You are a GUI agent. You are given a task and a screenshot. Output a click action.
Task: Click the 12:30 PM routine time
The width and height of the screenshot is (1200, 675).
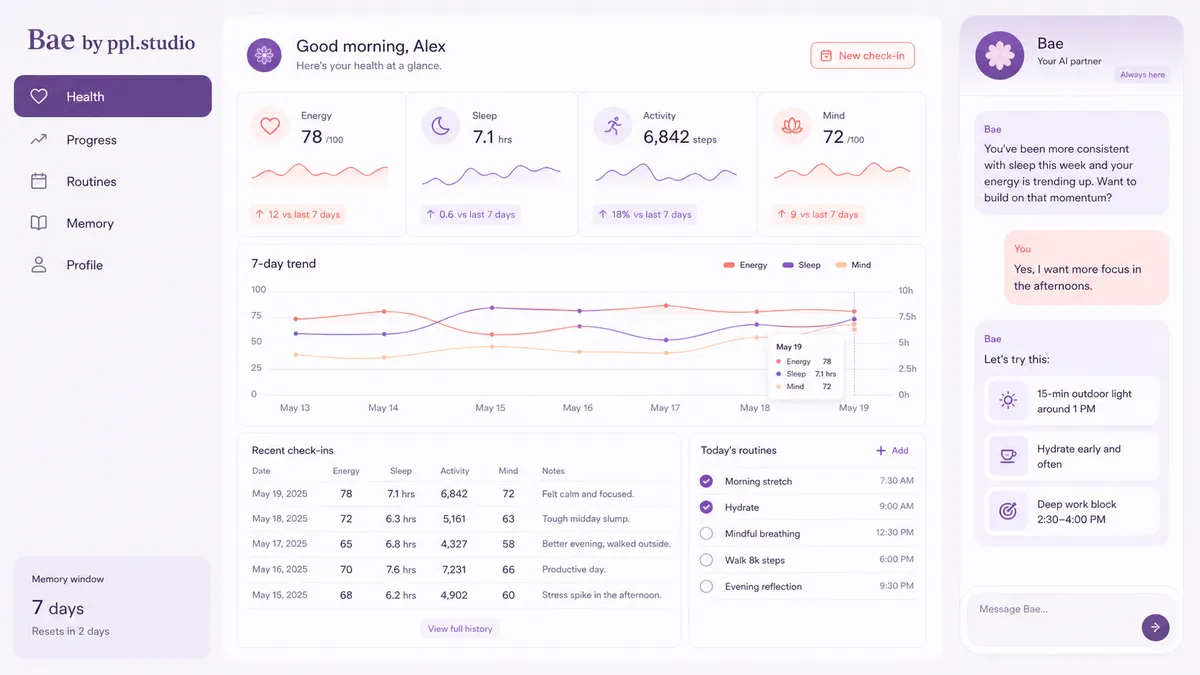click(895, 533)
